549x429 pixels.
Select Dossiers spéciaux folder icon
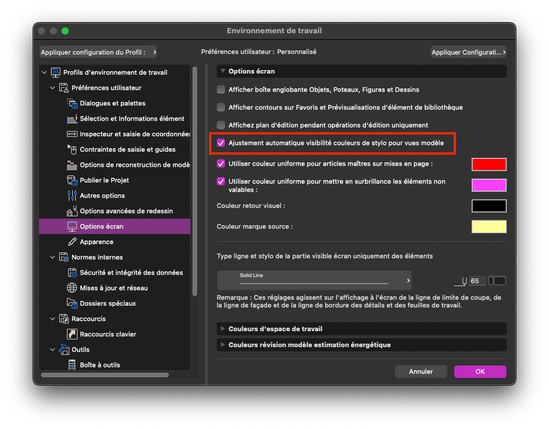(72, 303)
